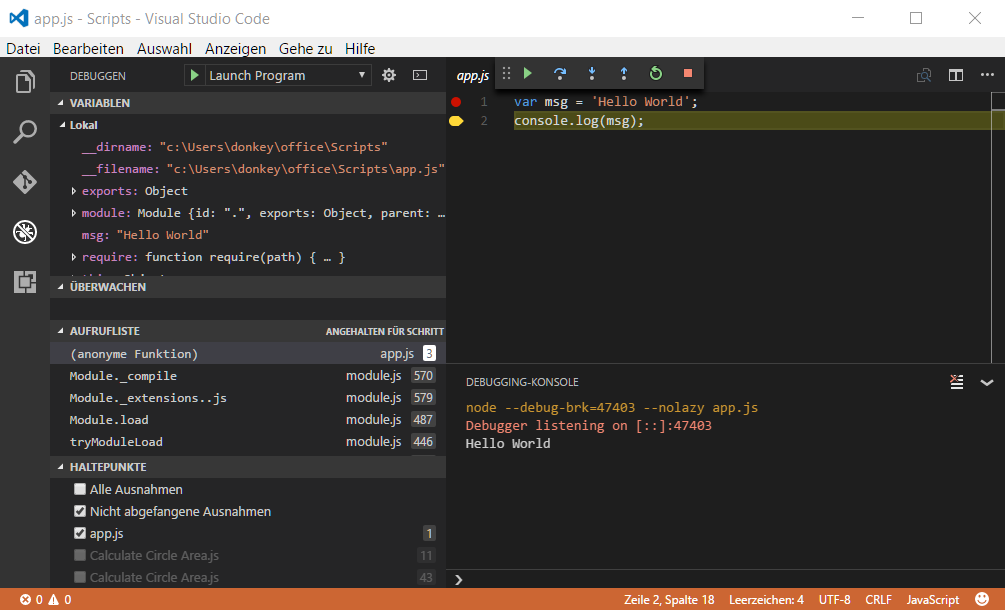Viewport: 1005px width, 610px height.
Task: Open the launch configurations gear icon
Action: (x=388, y=74)
